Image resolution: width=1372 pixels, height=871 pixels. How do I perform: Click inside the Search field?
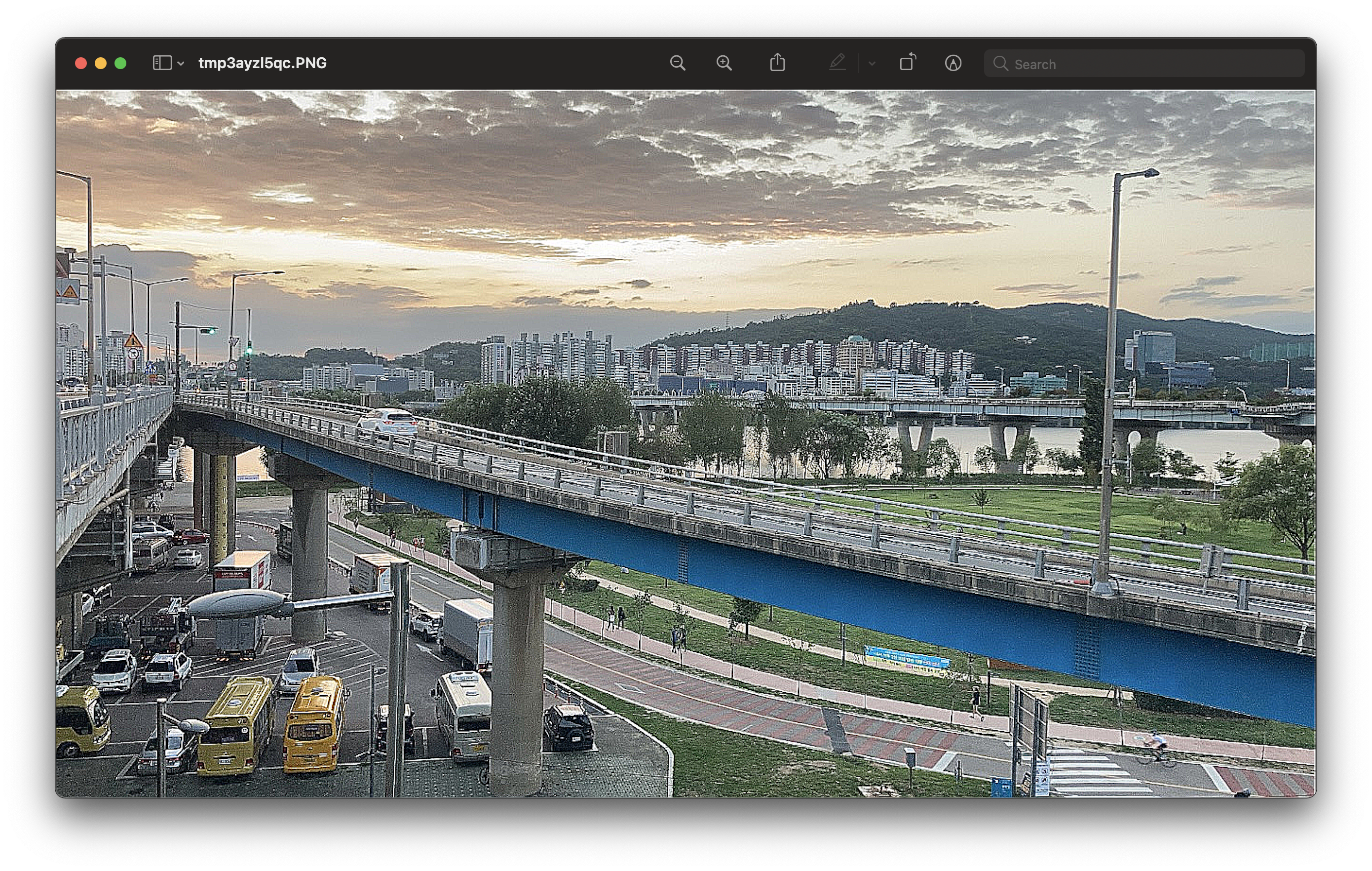pos(1144,63)
